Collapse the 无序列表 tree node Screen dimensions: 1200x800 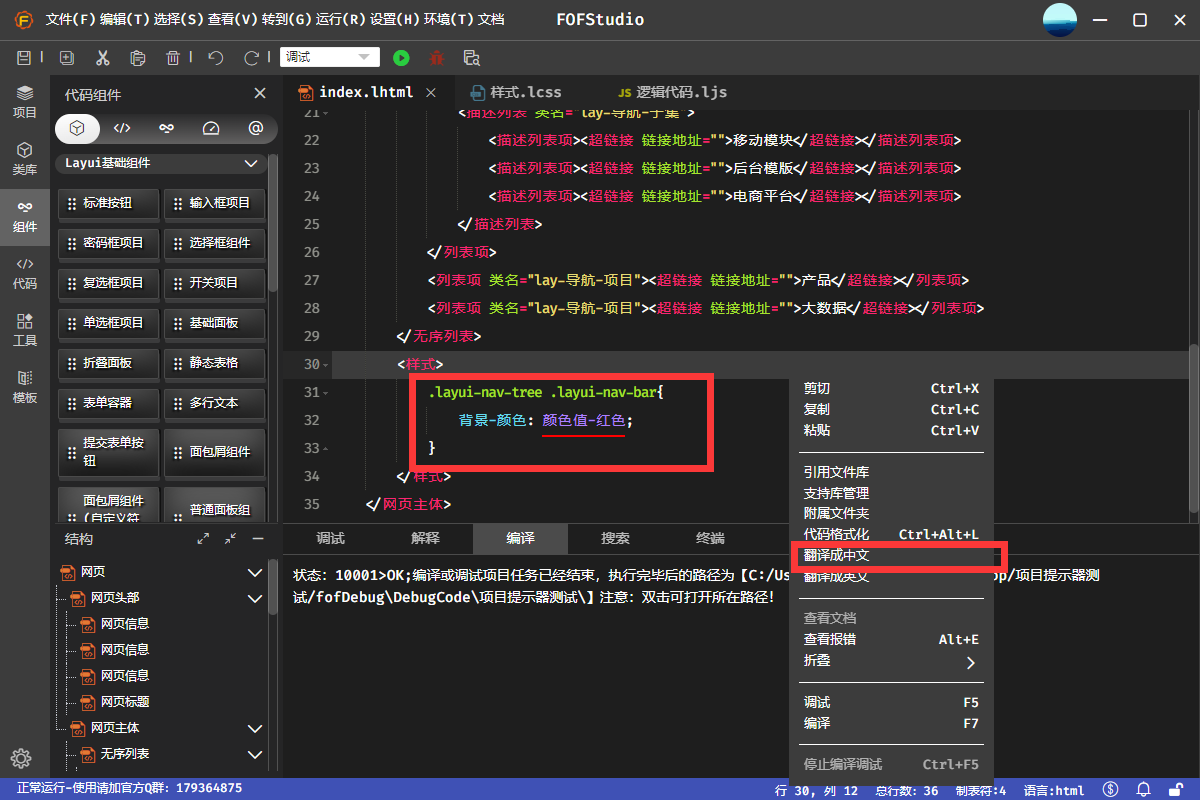click(255, 754)
